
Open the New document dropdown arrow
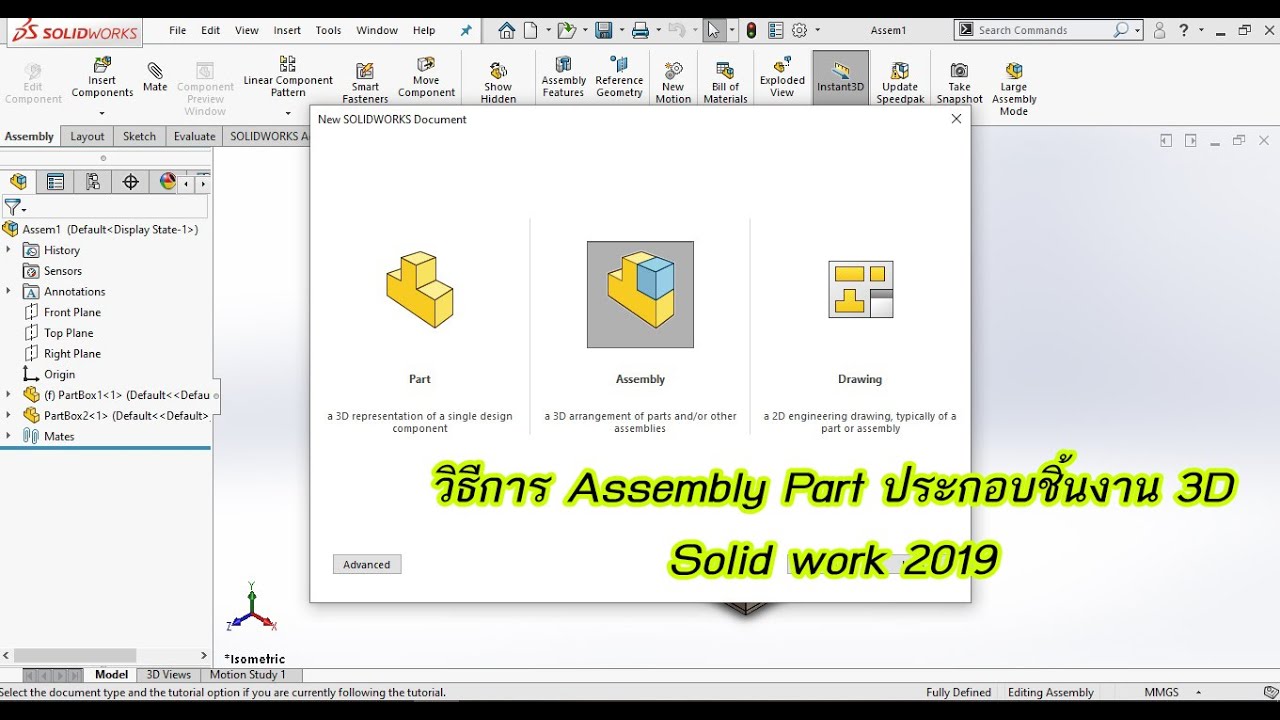click(546, 30)
